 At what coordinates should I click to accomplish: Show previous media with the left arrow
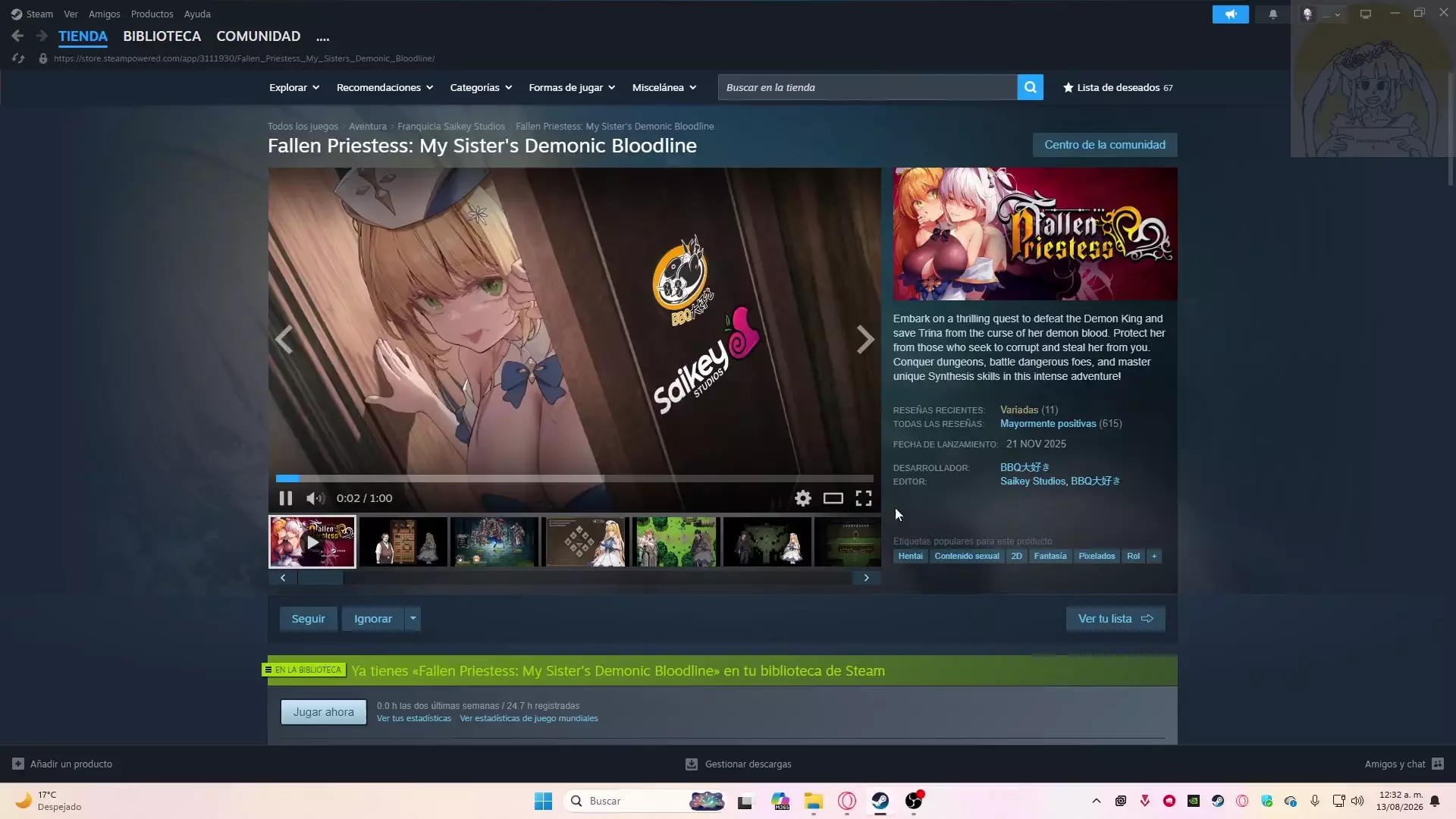coord(284,339)
